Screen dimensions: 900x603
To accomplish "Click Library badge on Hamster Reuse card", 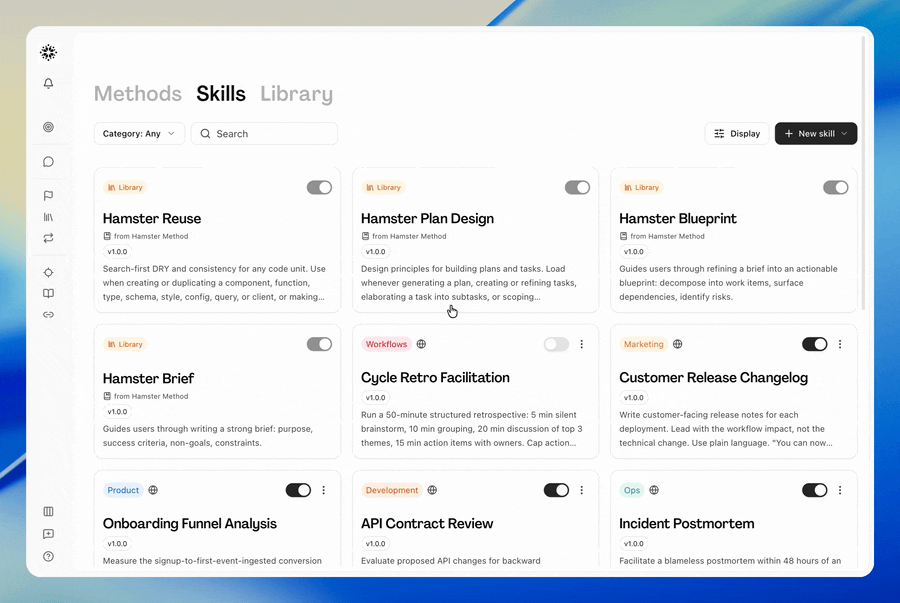I will click(125, 188).
